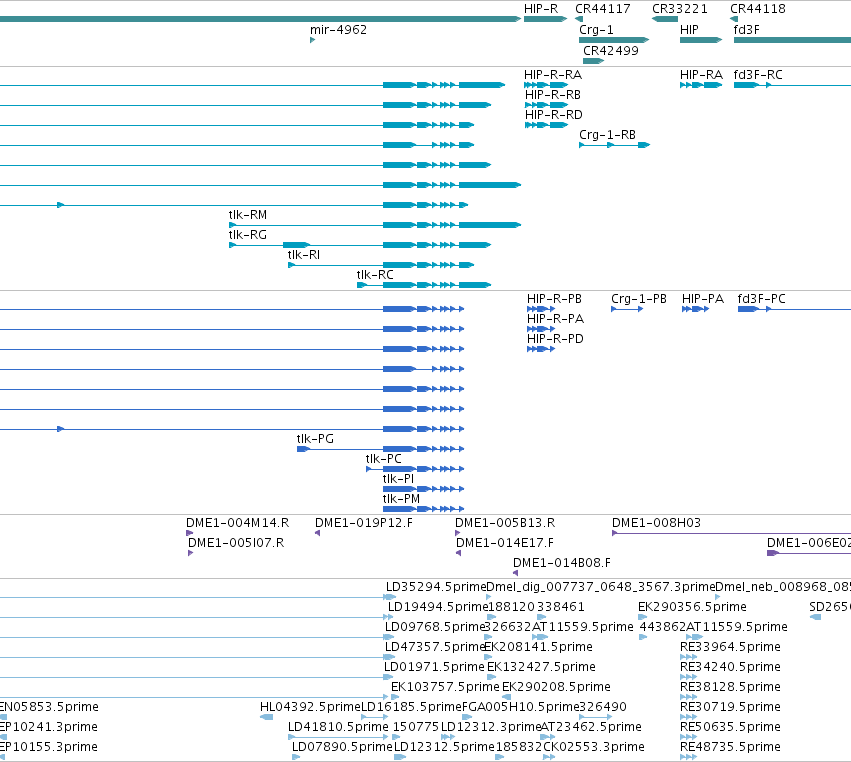Select the tlk-RG transcript label
Image resolution: width=851 pixels, height=762 pixels.
coord(247,235)
